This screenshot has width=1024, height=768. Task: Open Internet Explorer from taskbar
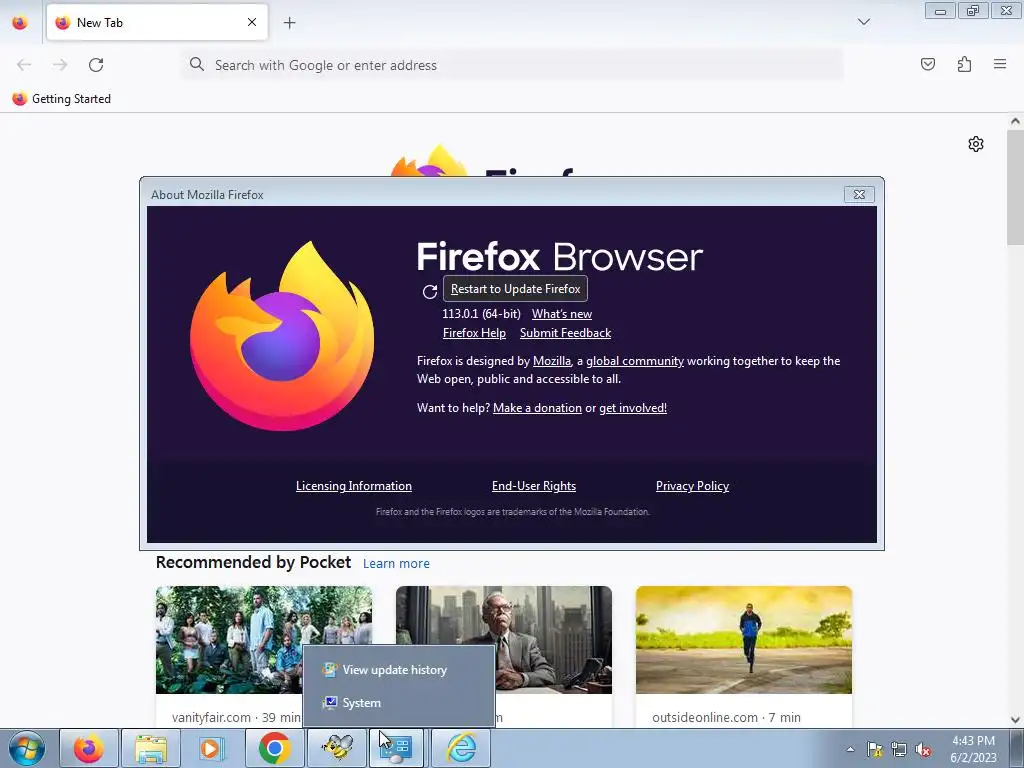tap(461, 748)
